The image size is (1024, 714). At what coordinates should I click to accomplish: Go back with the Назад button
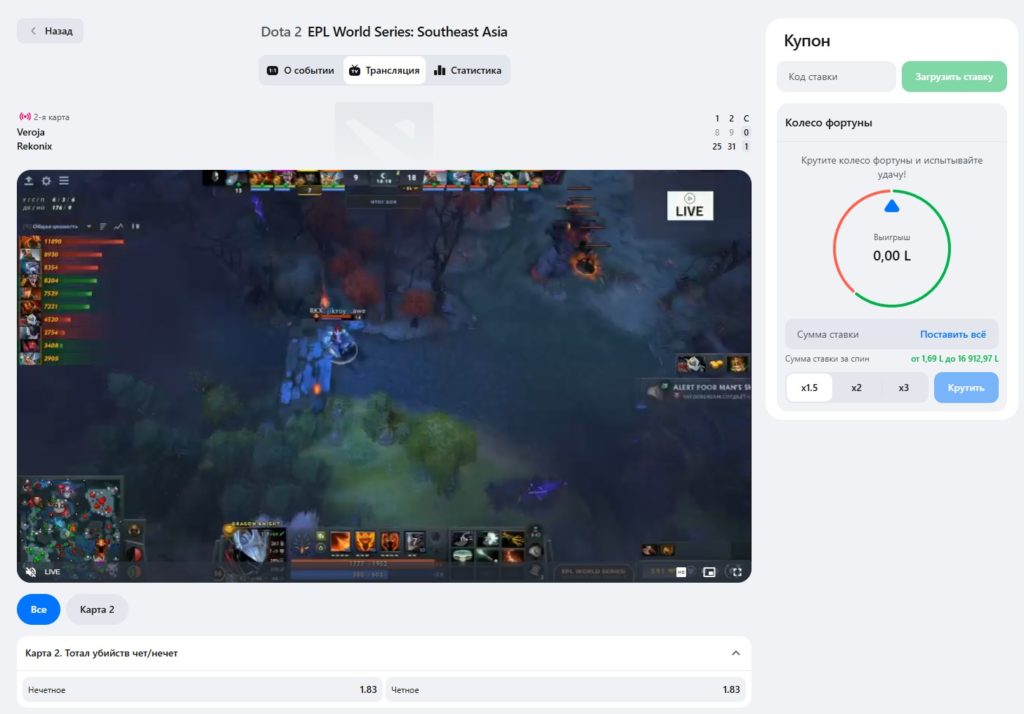coord(50,31)
